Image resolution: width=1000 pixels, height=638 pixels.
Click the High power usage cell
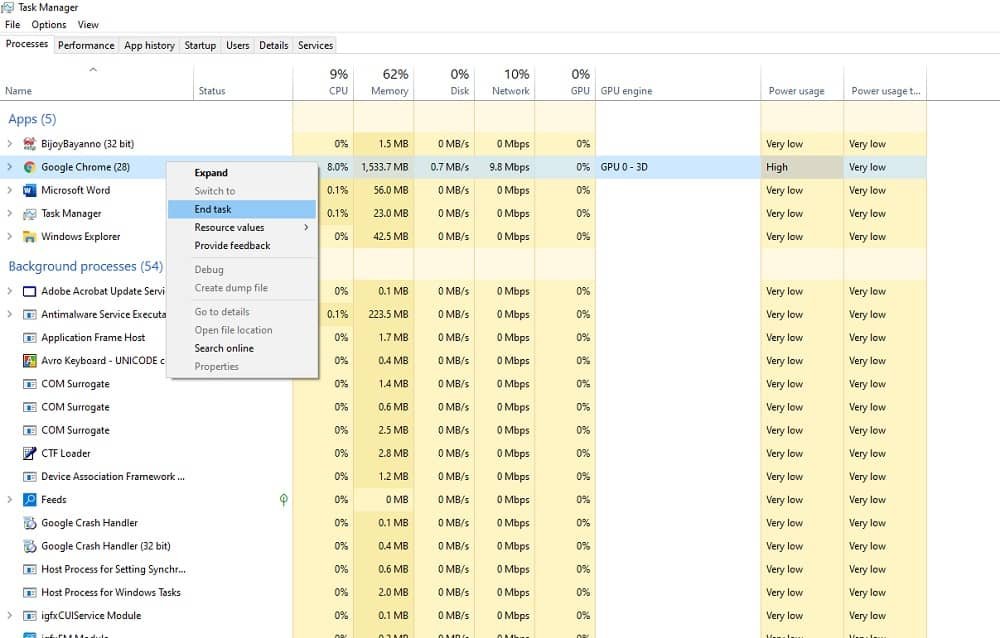(802, 167)
